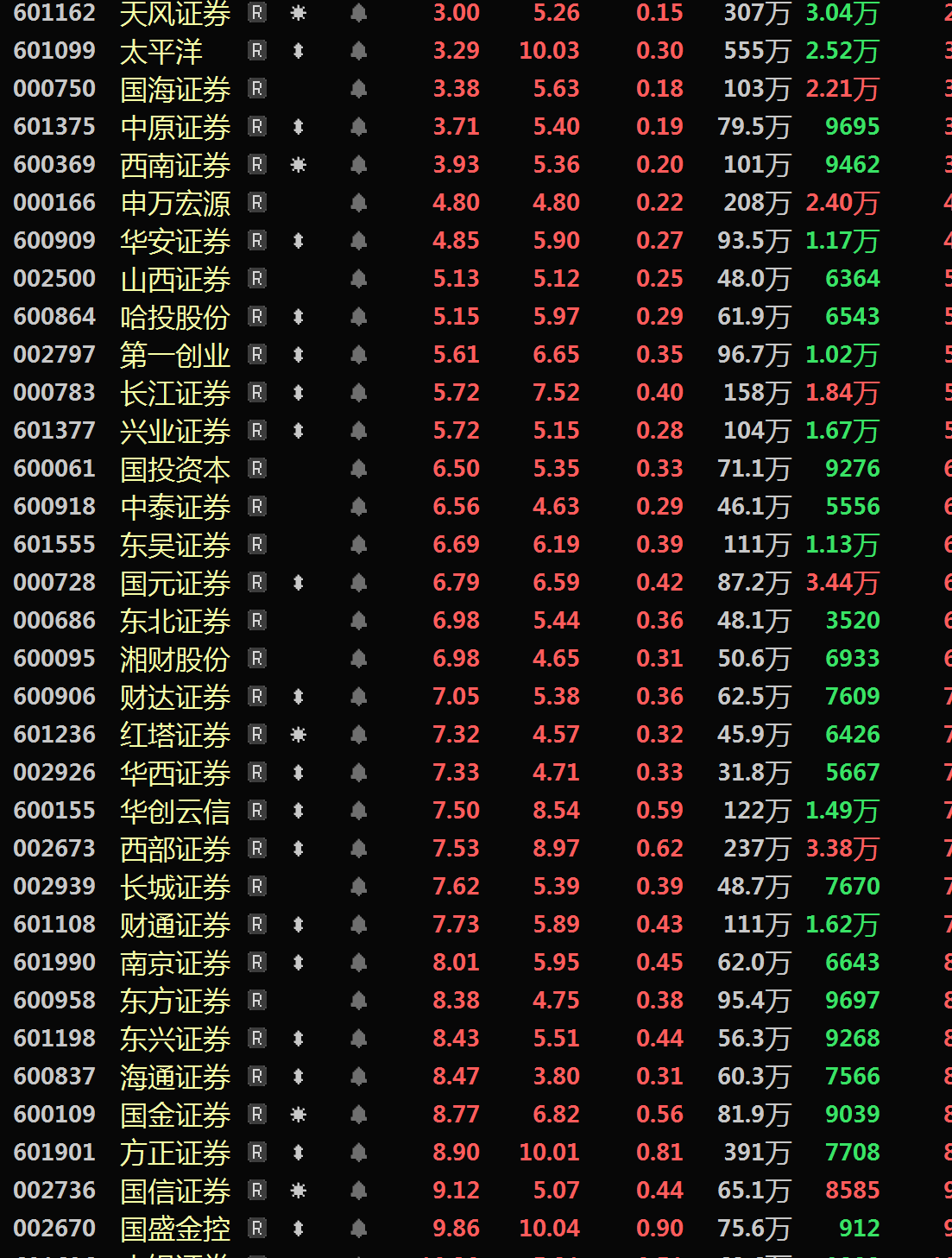
Task: Select the stock name 华安证券
Action: 175,242
